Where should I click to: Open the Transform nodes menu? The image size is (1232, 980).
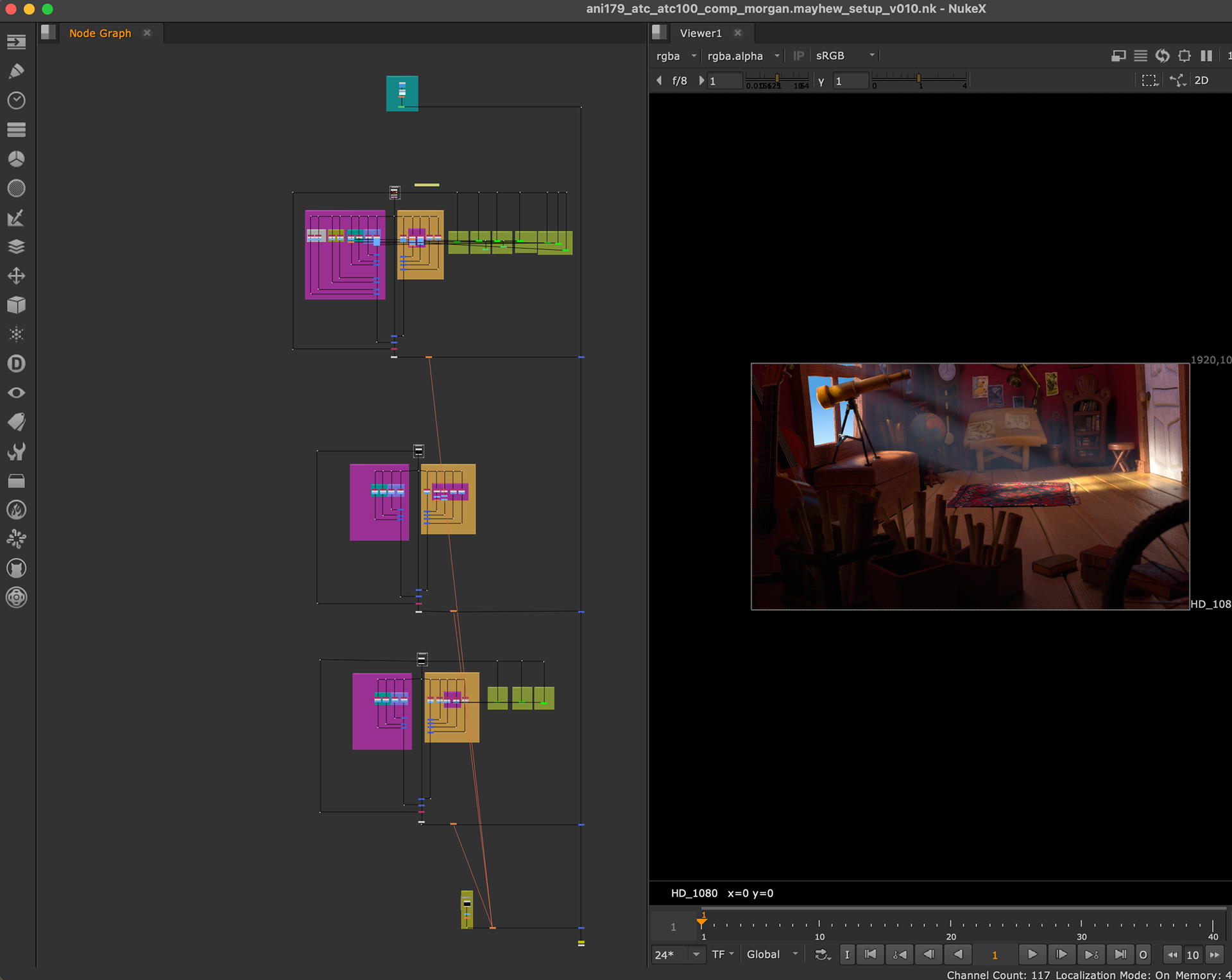pos(17,276)
